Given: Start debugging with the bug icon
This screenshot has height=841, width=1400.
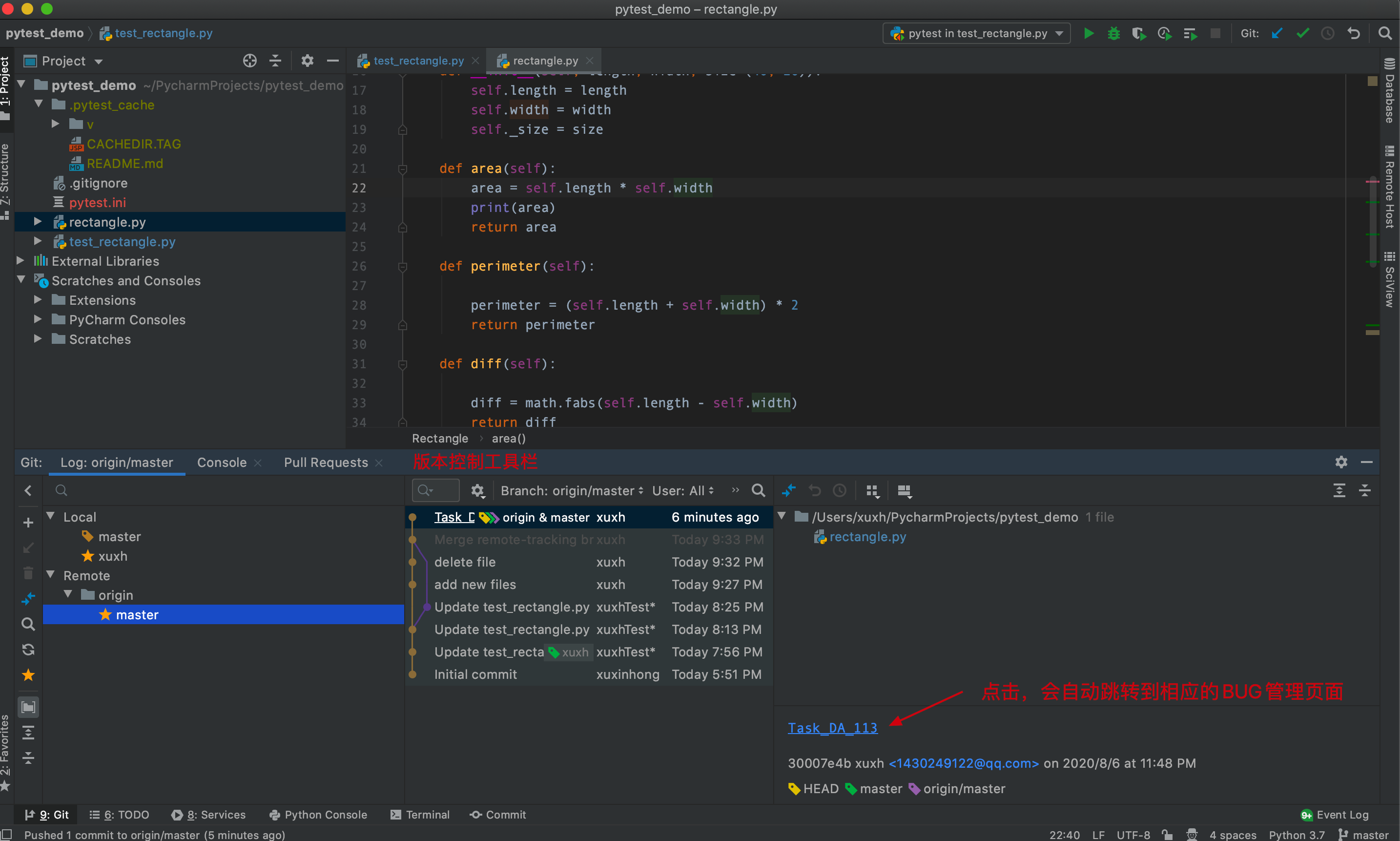Looking at the screenshot, I should coord(1113,33).
